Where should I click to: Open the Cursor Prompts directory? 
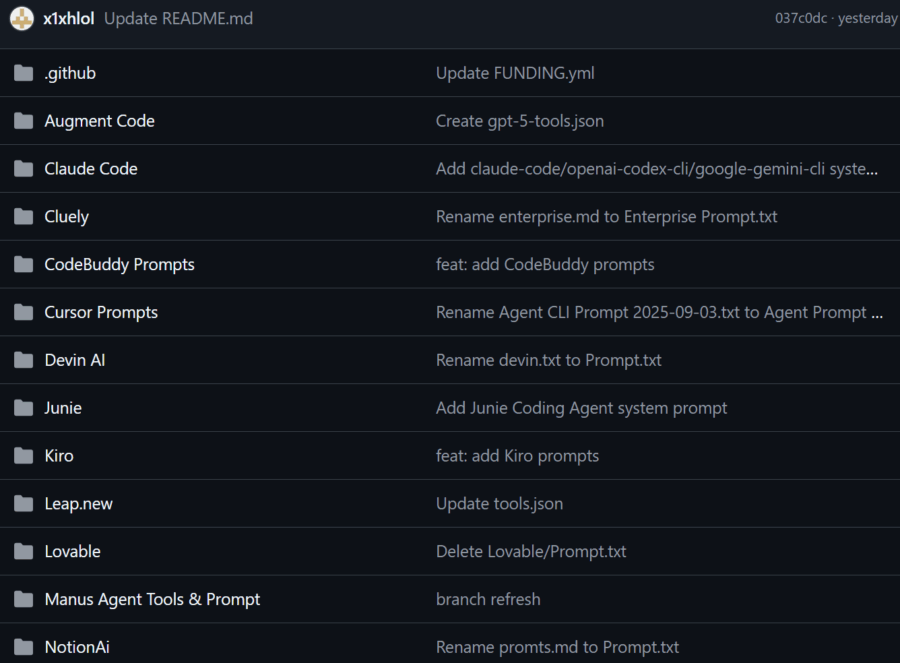pyautogui.click(x=101, y=312)
